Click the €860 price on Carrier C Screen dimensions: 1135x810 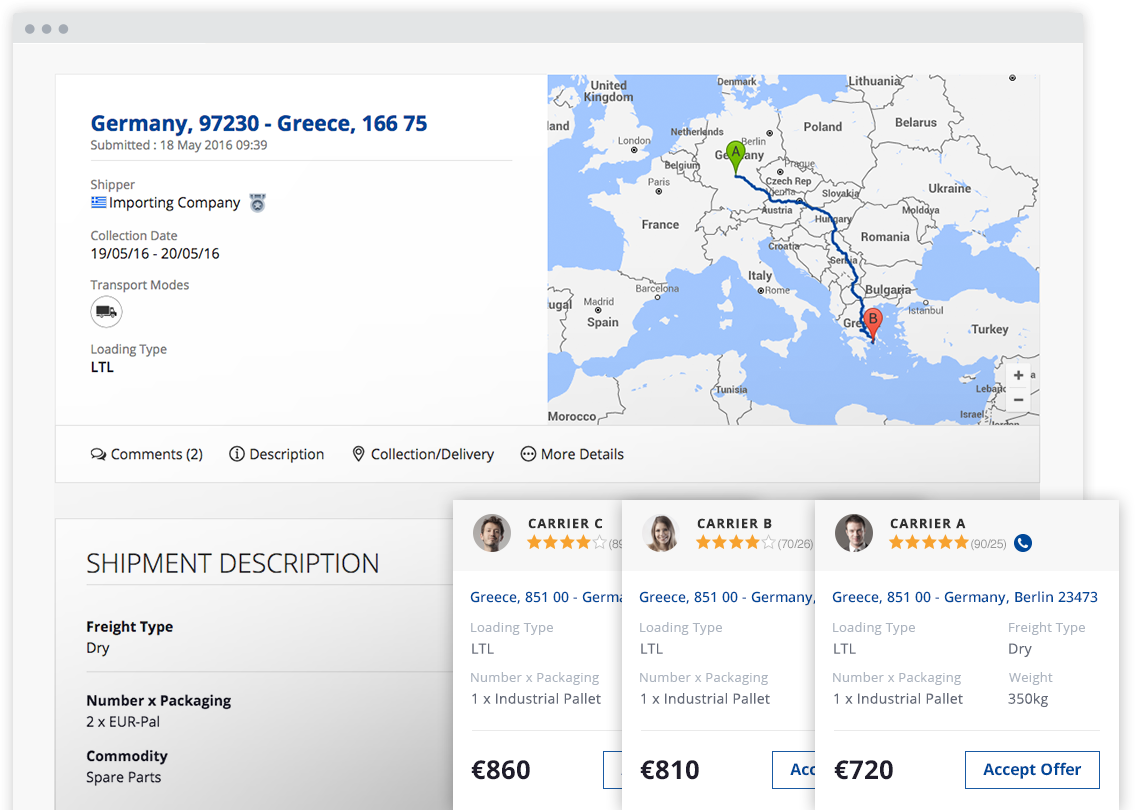(501, 769)
